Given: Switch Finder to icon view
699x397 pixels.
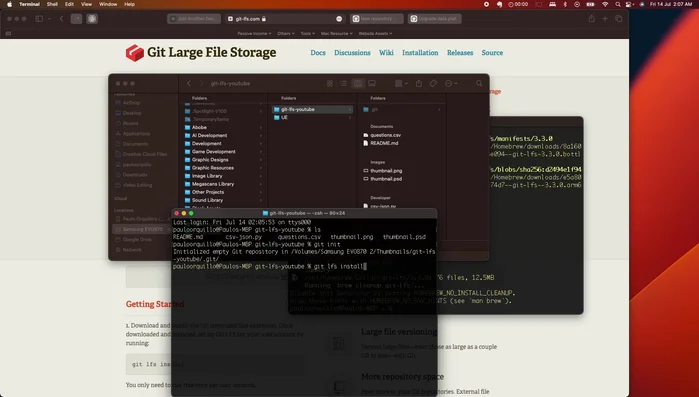Looking at the screenshot, I should coord(330,83).
